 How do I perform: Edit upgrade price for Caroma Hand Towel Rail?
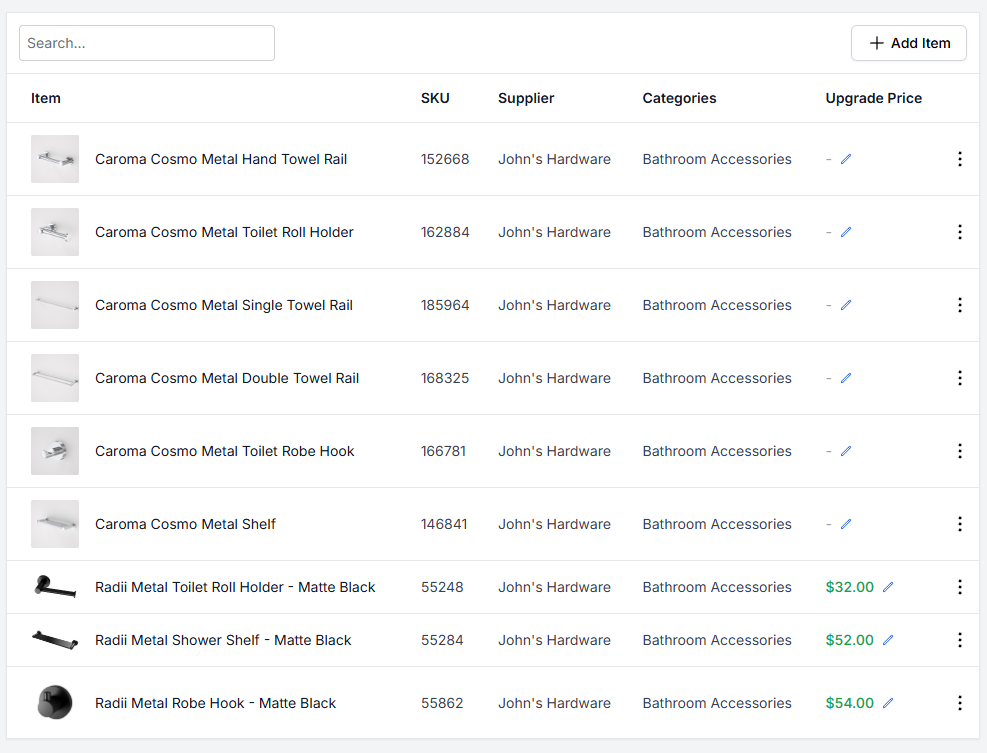point(846,159)
